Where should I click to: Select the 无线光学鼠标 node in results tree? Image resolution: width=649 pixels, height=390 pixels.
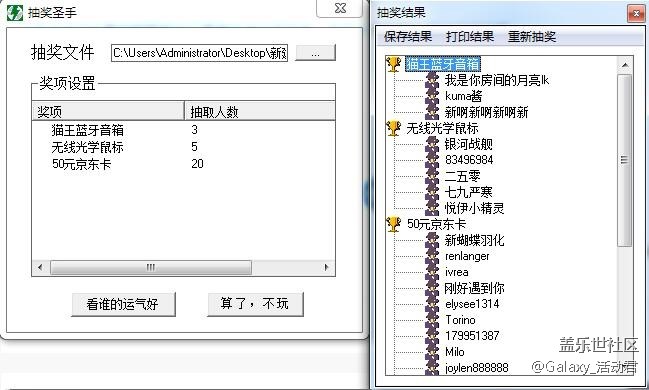click(442, 128)
